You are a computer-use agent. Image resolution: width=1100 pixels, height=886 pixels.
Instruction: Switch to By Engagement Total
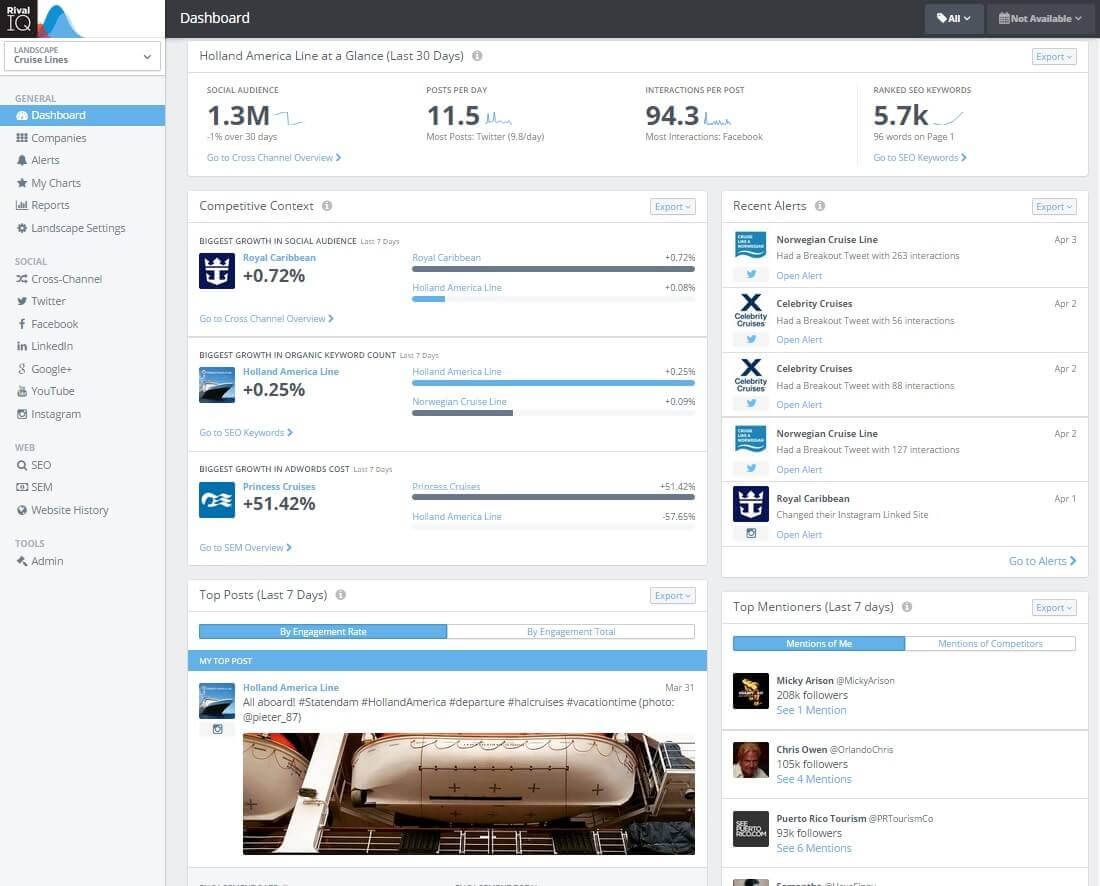pyautogui.click(x=570, y=631)
